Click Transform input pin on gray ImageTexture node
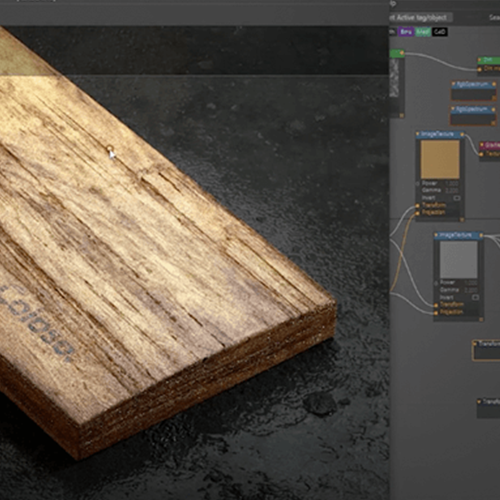 tap(436, 305)
